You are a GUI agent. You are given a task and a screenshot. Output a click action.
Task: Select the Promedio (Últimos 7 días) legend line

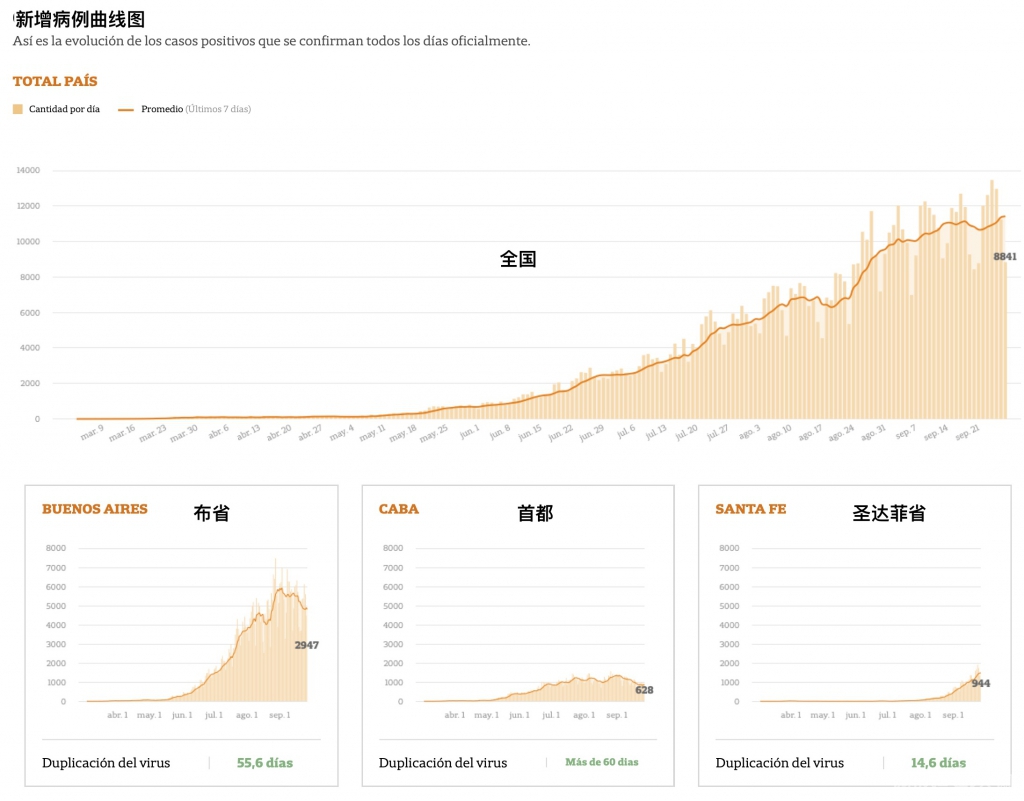click(x=124, y=108)
